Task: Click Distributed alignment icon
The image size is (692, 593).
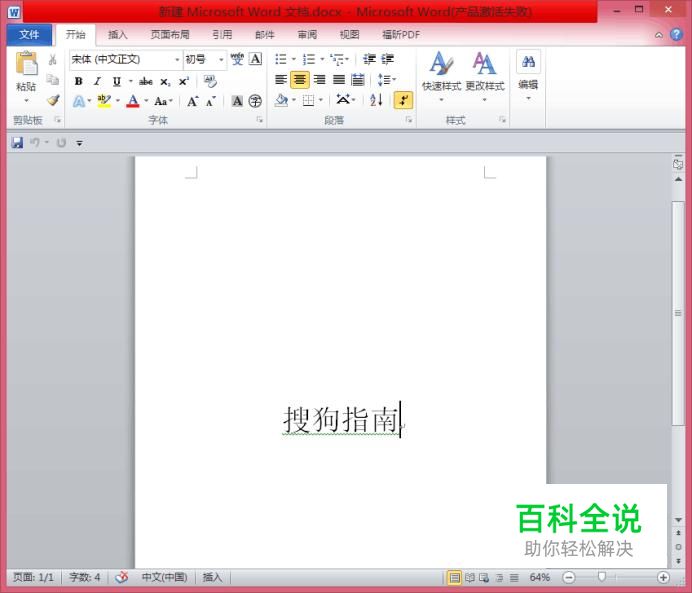Action: pyautogui.click(x=358, y=80)
